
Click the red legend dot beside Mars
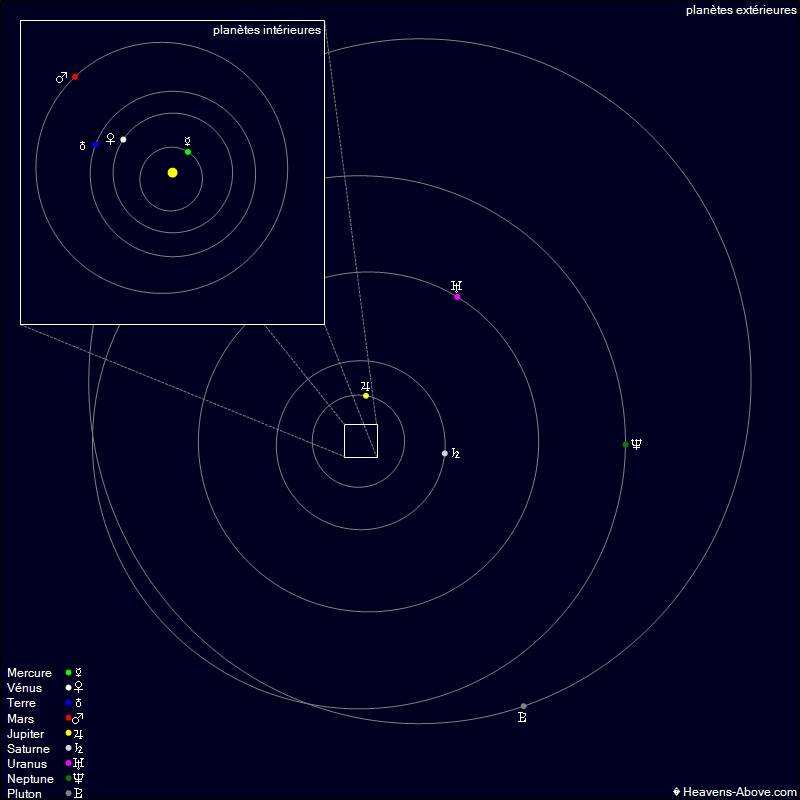(x=68, y=718)
